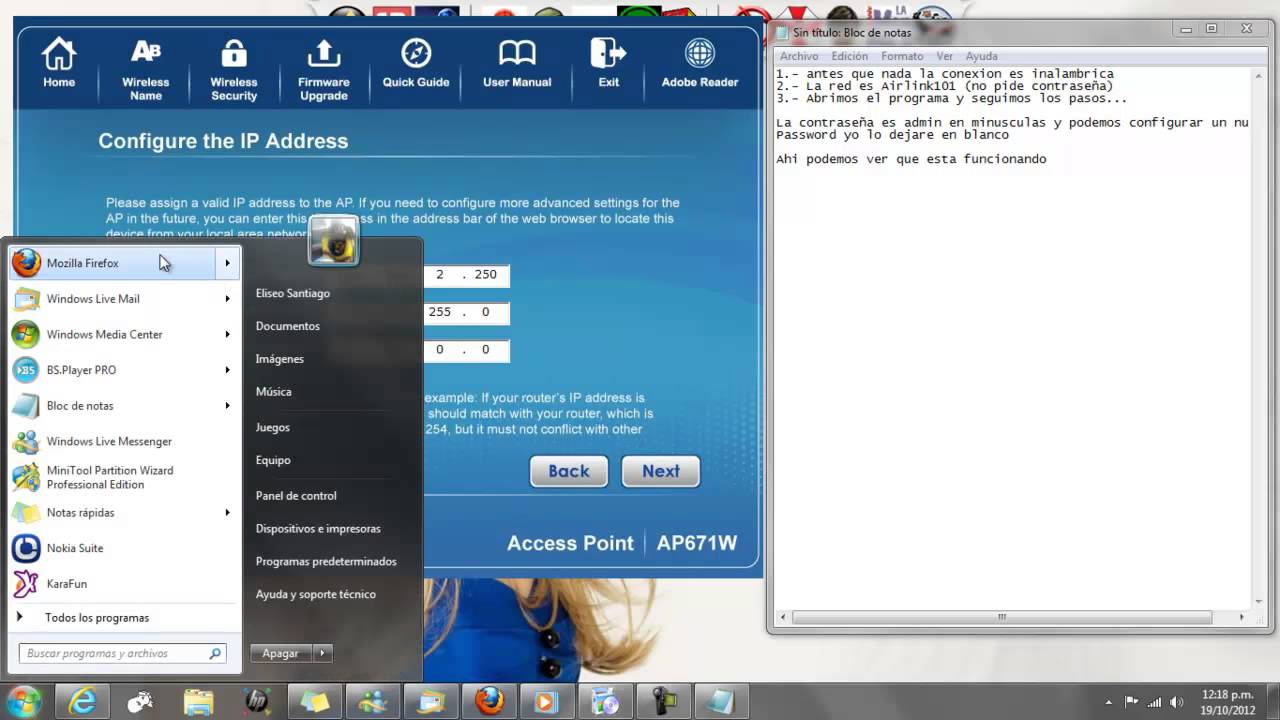Click the Back button in wizard

[569, 471]
